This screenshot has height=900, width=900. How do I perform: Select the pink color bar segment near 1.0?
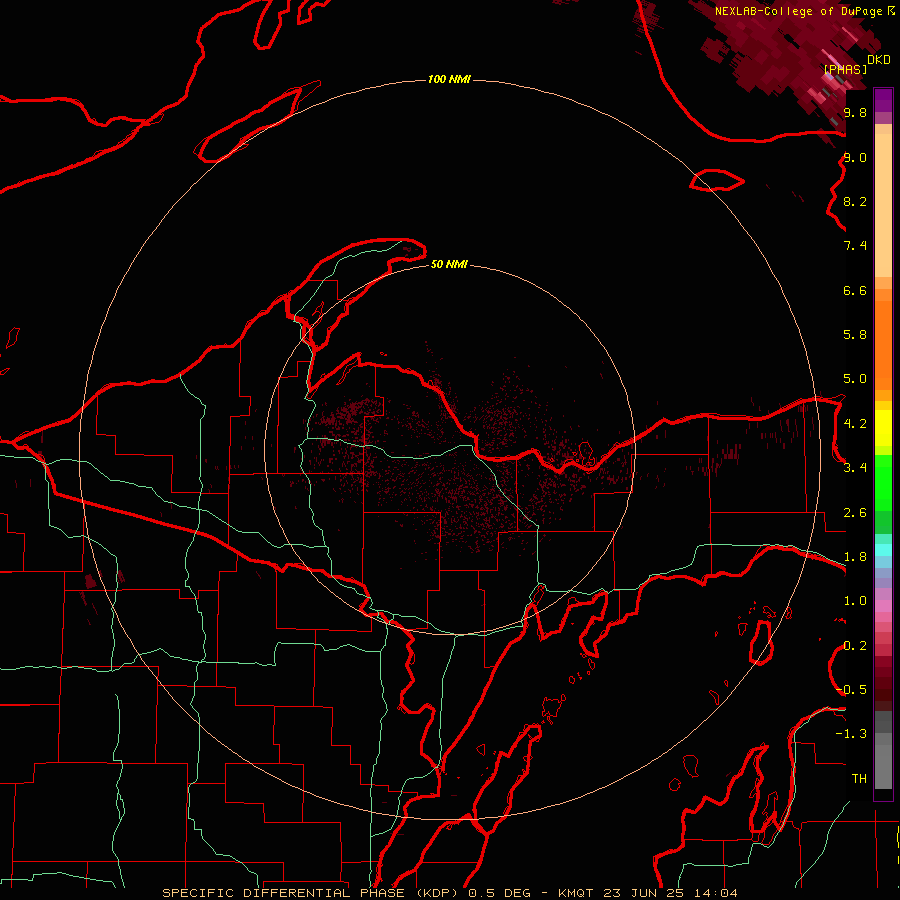(x=883, y=606)
